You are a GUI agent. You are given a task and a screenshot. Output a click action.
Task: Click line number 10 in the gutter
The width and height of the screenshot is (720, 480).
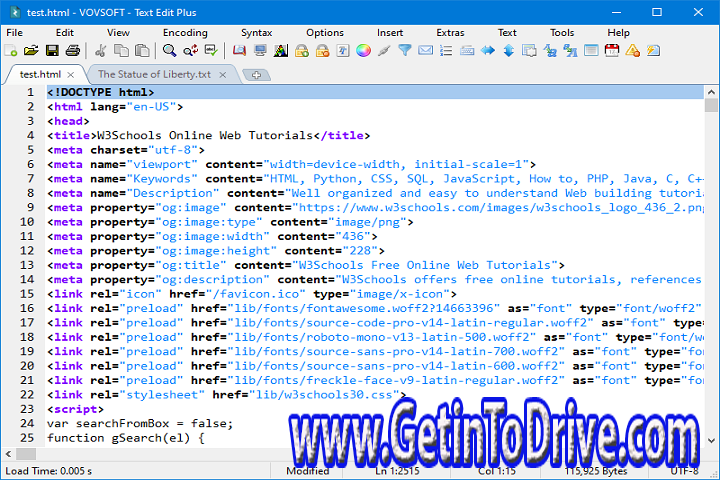click(27, 222)
